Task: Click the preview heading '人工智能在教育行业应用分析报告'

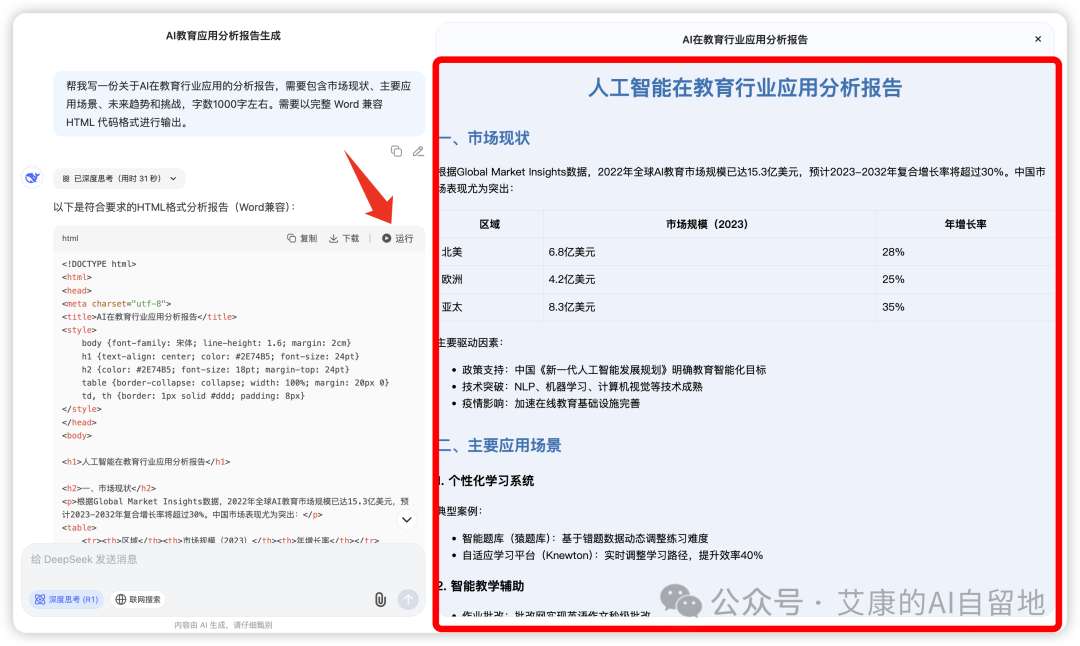Action: [x=745, y=88]
